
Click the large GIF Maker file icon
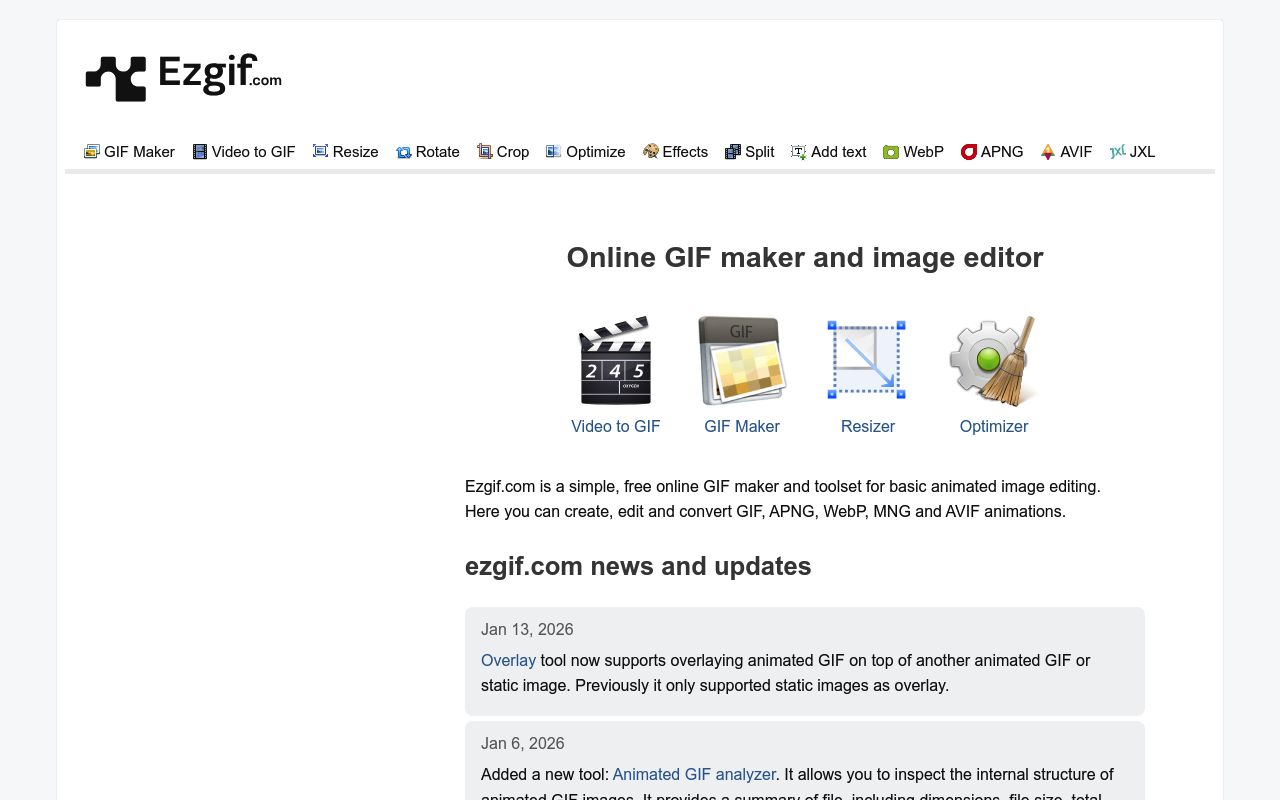(741, 361)
